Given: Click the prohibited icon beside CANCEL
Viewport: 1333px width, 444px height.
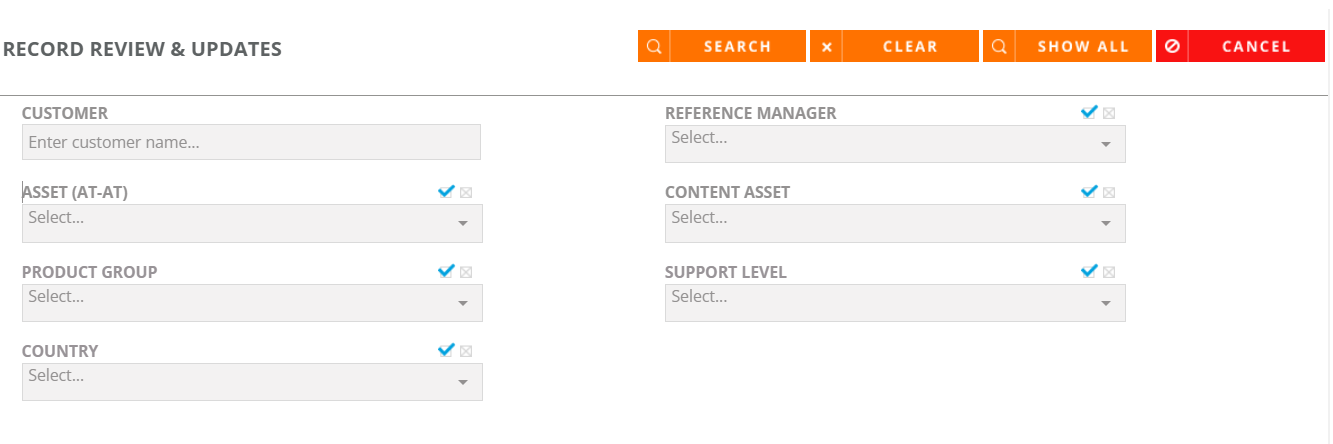Looking at the screenshot, I should tap(1172, 46).
